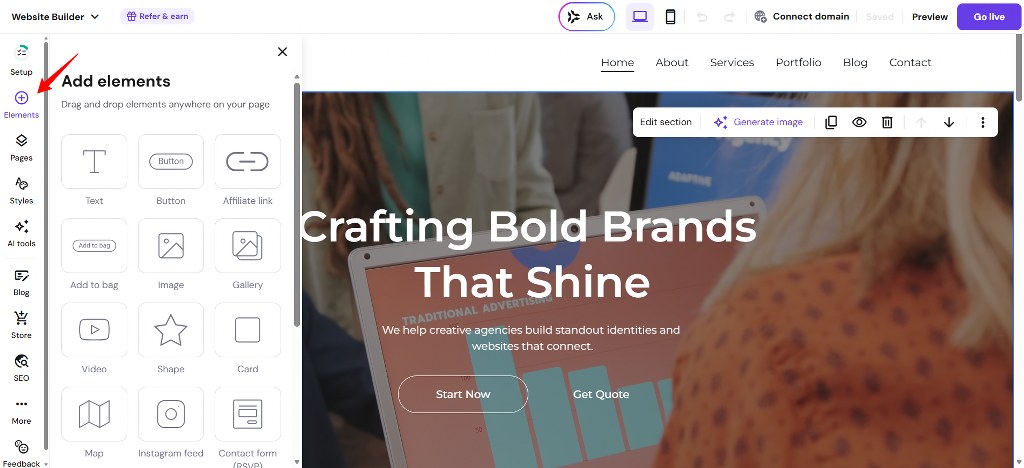1024x468 pixels.
Task: Click the Edit section button
Action: (x=665, y=122)
